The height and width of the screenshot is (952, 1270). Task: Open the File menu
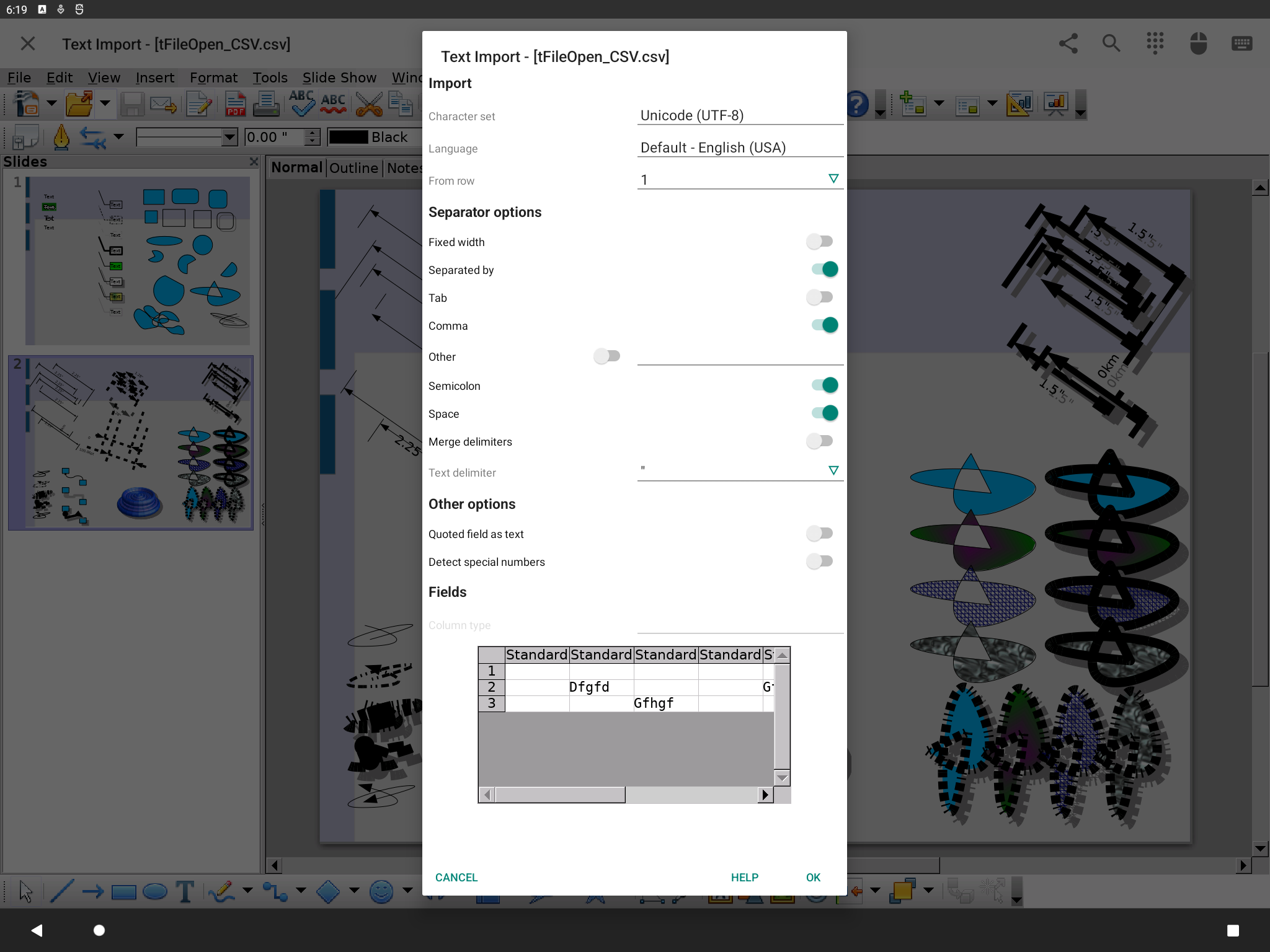(x=19, y=77)
